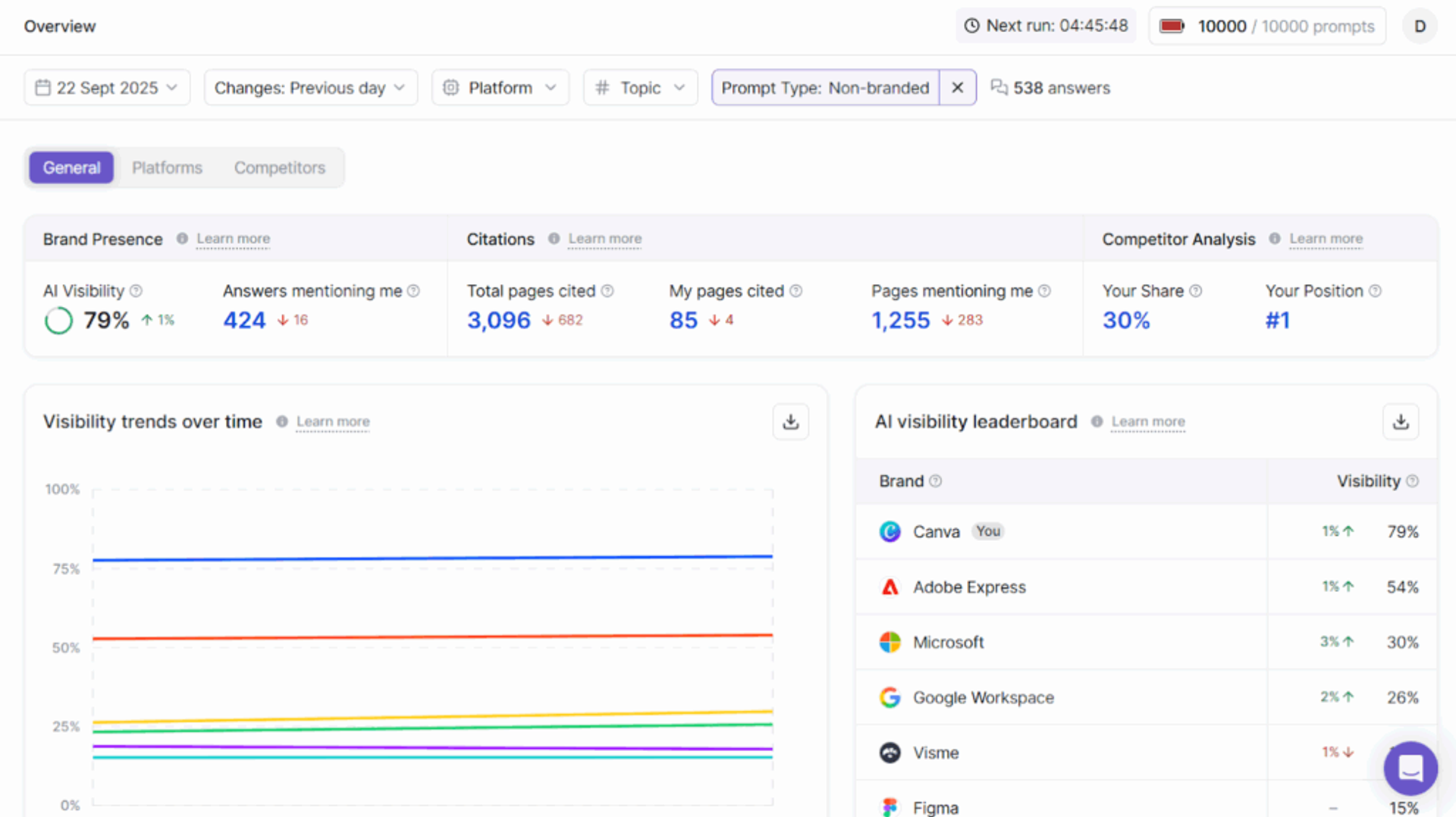The width and height of the screenshot is (1456, 817).
Task: Click the Visibility column help icon
Action: (x=1412, y=481)
